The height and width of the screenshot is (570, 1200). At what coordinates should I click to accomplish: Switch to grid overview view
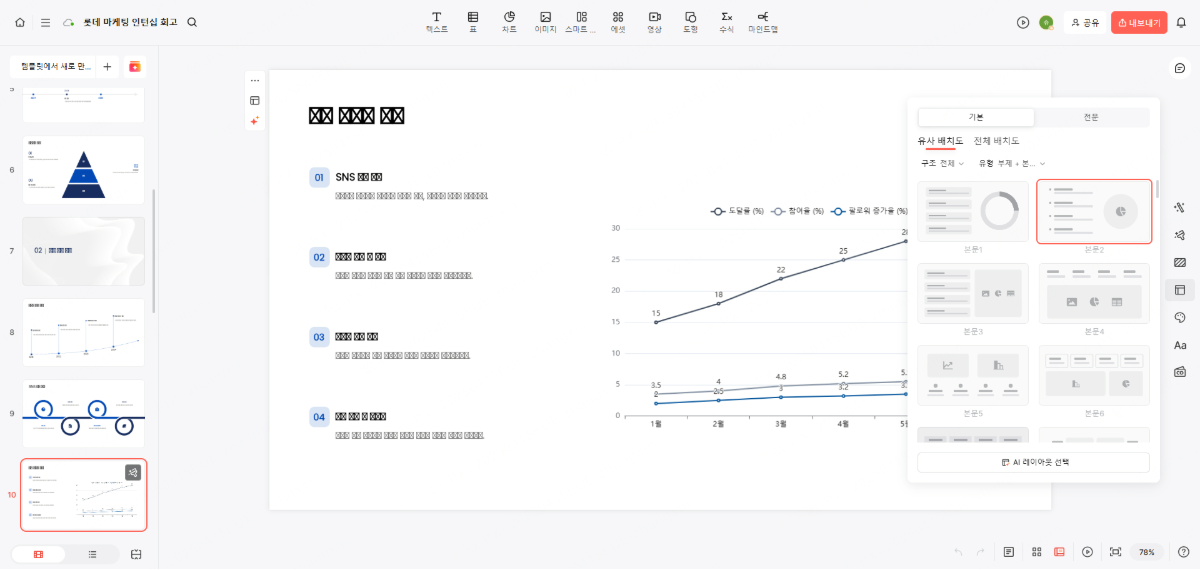(x=1037, y=552)
